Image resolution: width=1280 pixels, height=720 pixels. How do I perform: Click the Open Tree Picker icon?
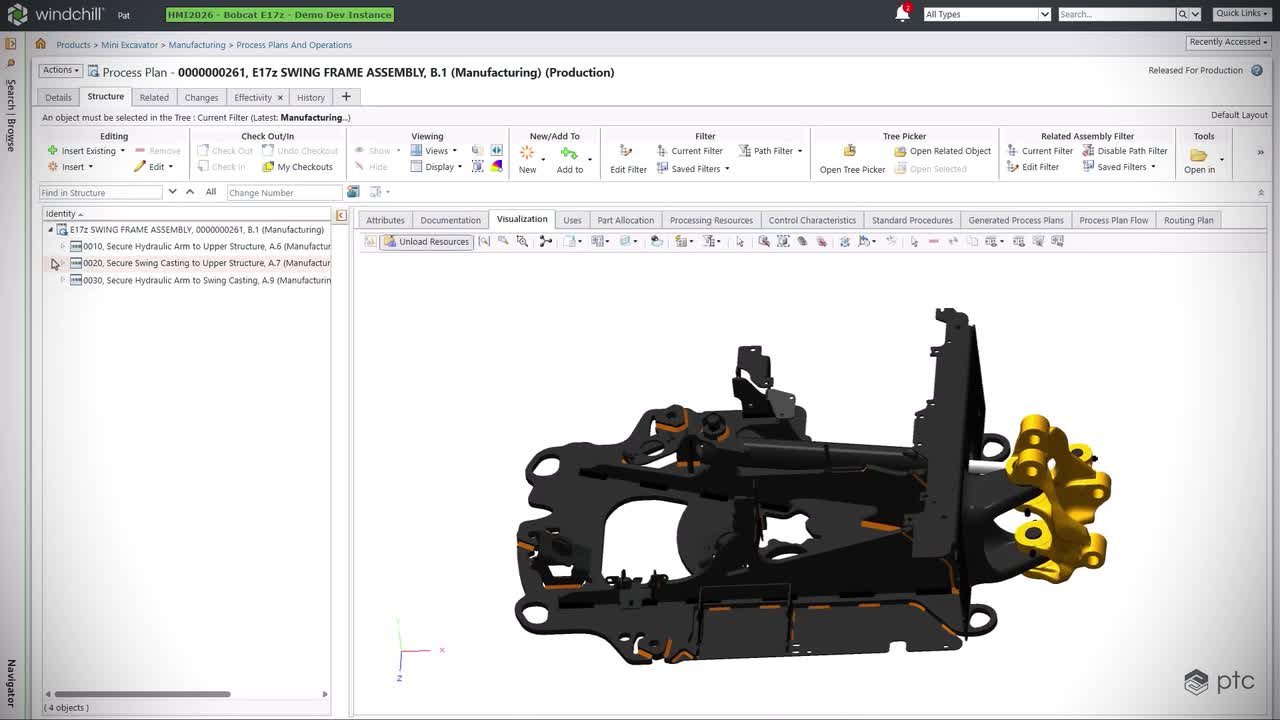850,151
